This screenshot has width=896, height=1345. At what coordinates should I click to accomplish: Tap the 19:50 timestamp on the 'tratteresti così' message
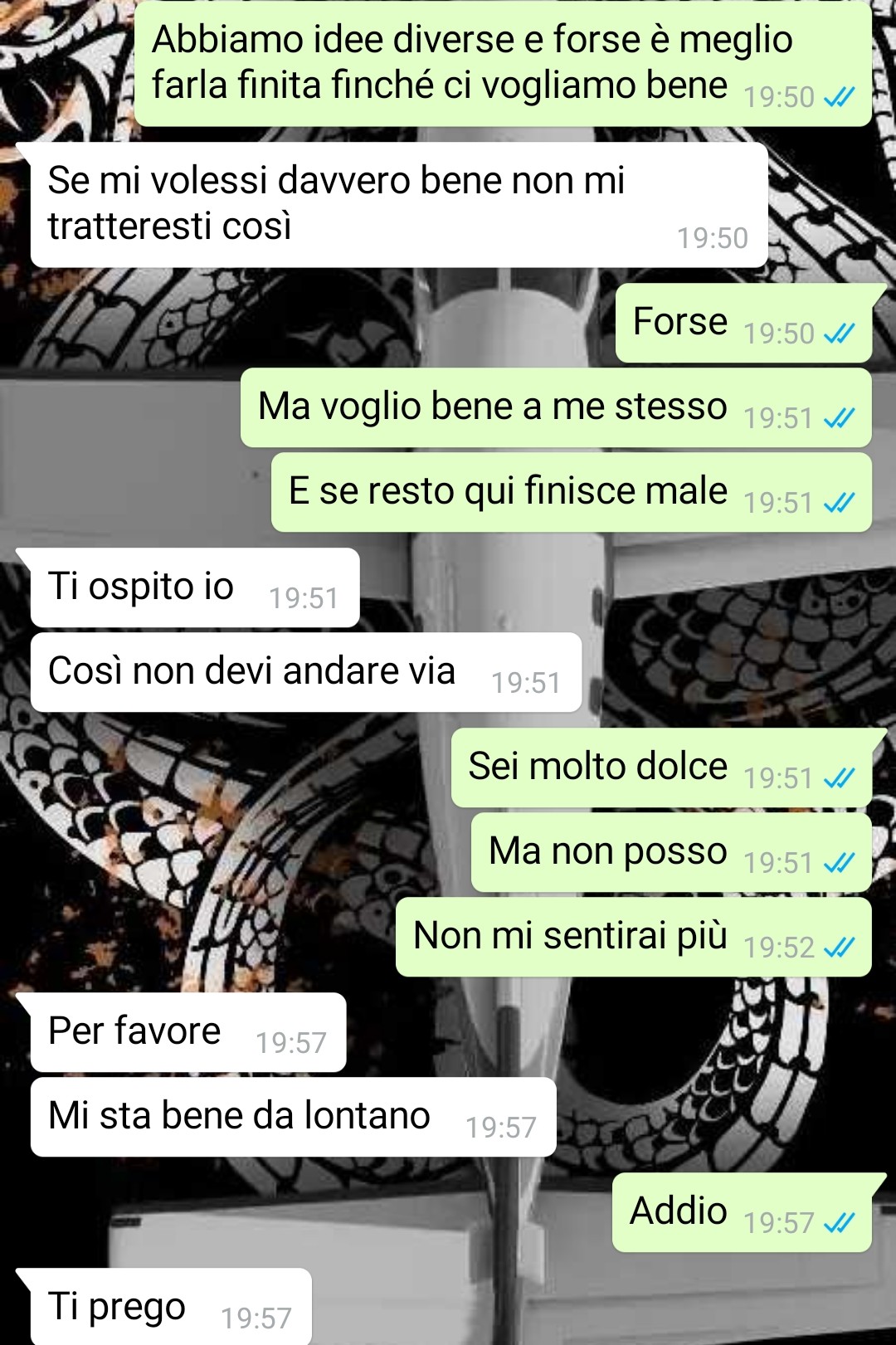pos(713,238)
